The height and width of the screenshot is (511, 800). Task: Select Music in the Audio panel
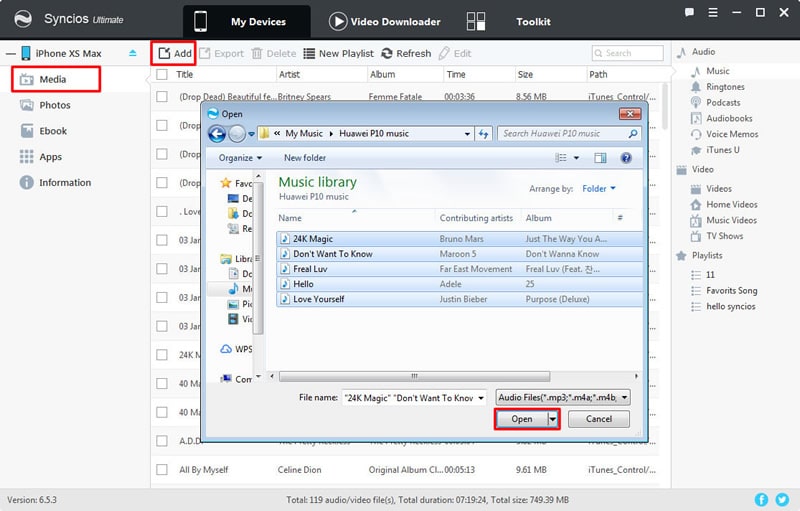pos(717,71)
